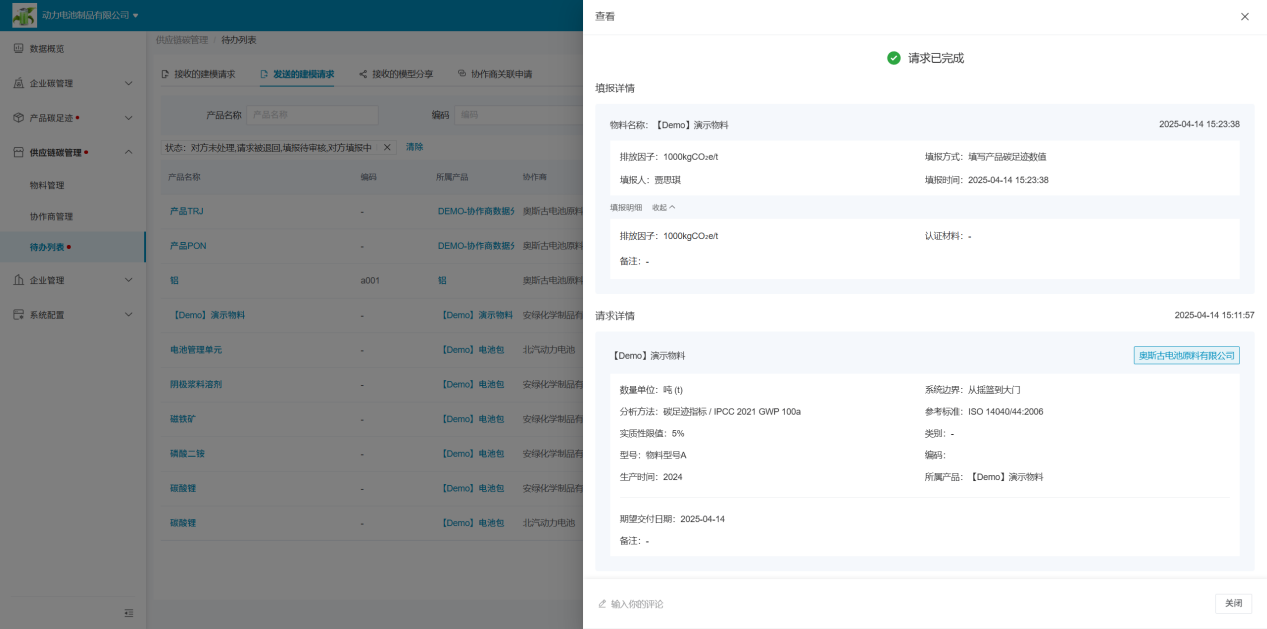
Task: Expand the 系统配置 menu chevron
Action: point(128,315)
